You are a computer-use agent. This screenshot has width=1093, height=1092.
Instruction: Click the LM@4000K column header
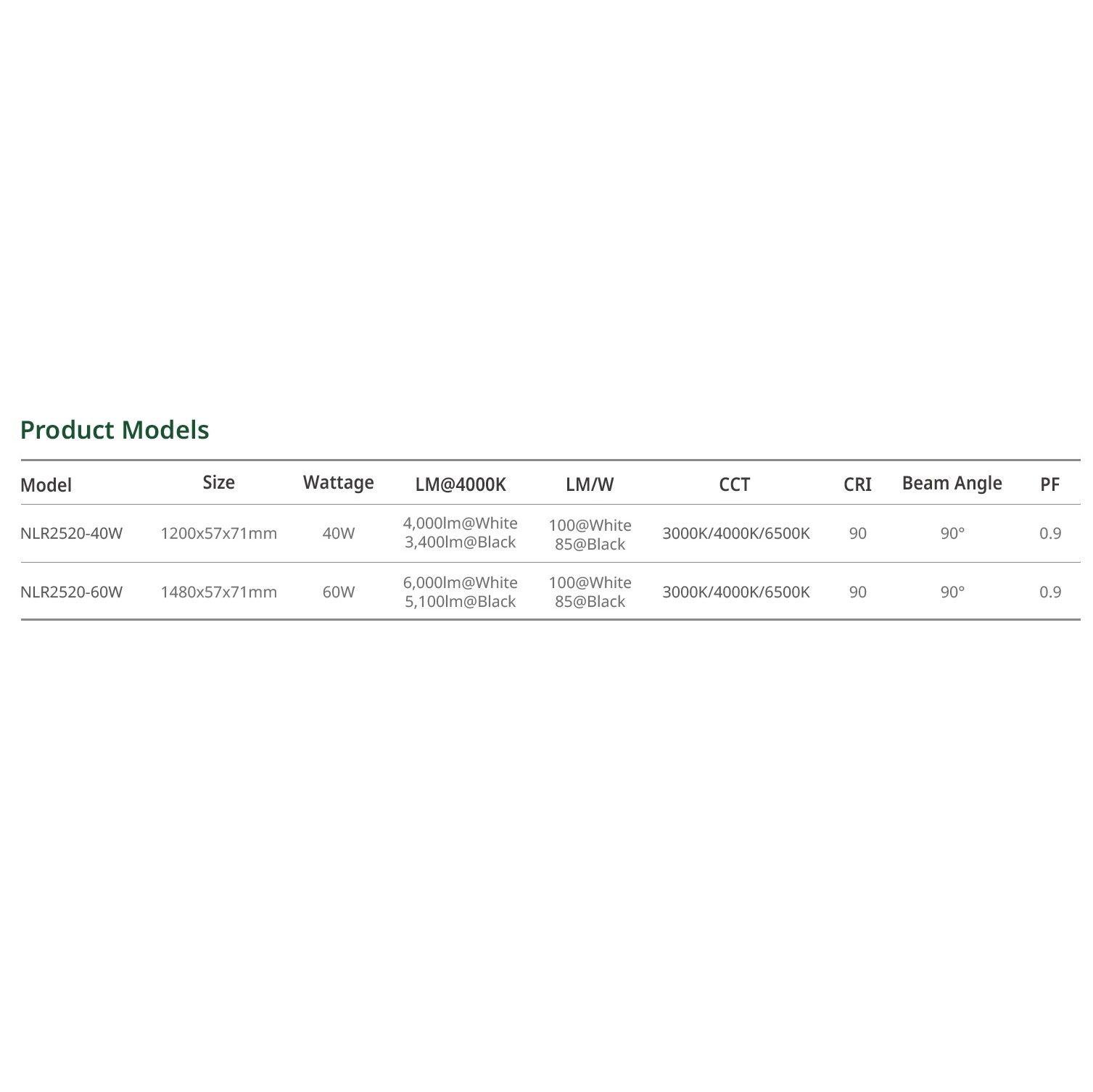461,485
